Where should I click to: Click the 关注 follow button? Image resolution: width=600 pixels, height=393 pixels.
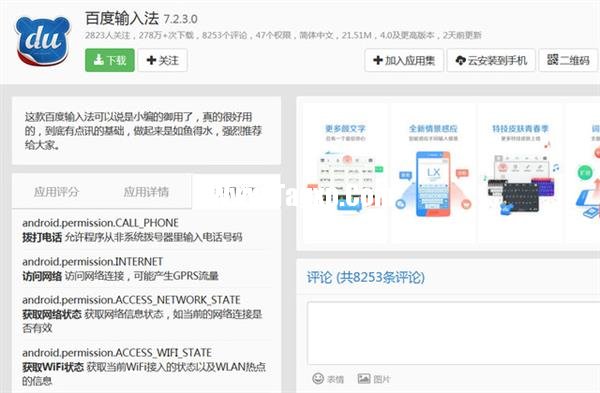[x=163, y=60]
